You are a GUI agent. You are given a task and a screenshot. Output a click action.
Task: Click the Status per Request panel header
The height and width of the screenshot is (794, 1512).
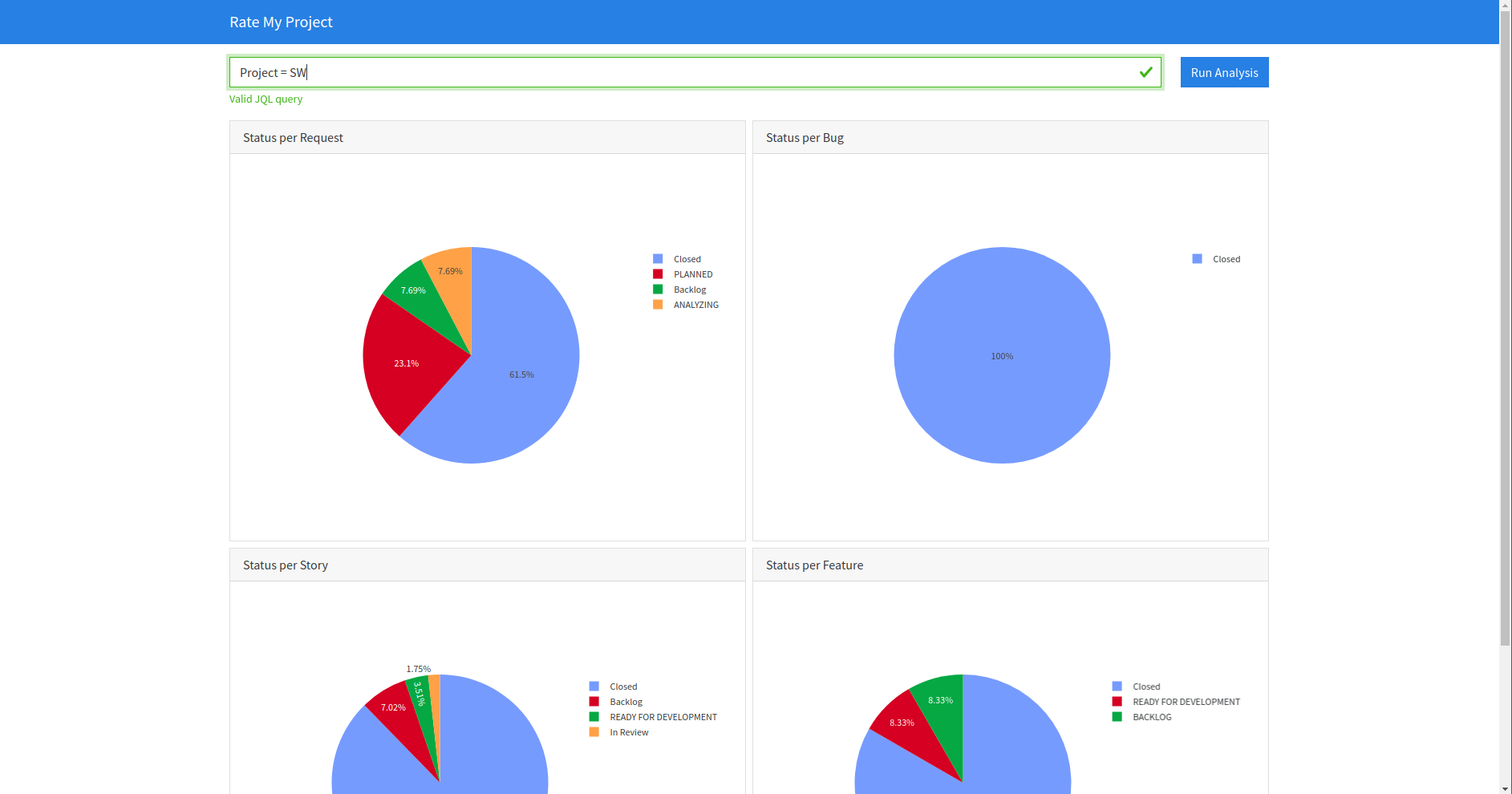(293, 137)
